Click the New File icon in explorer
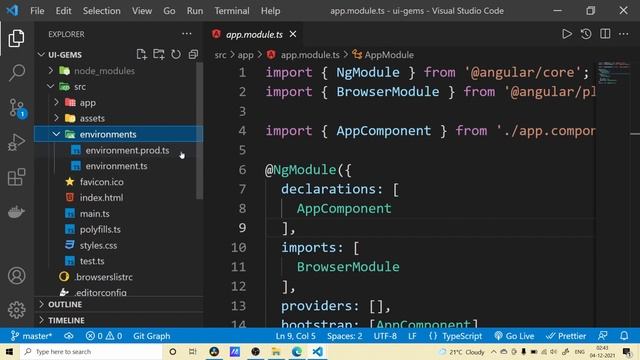Image resolution: width=640 pixels, height=360 pixels. pyautogui.click(x=141, y=54)
